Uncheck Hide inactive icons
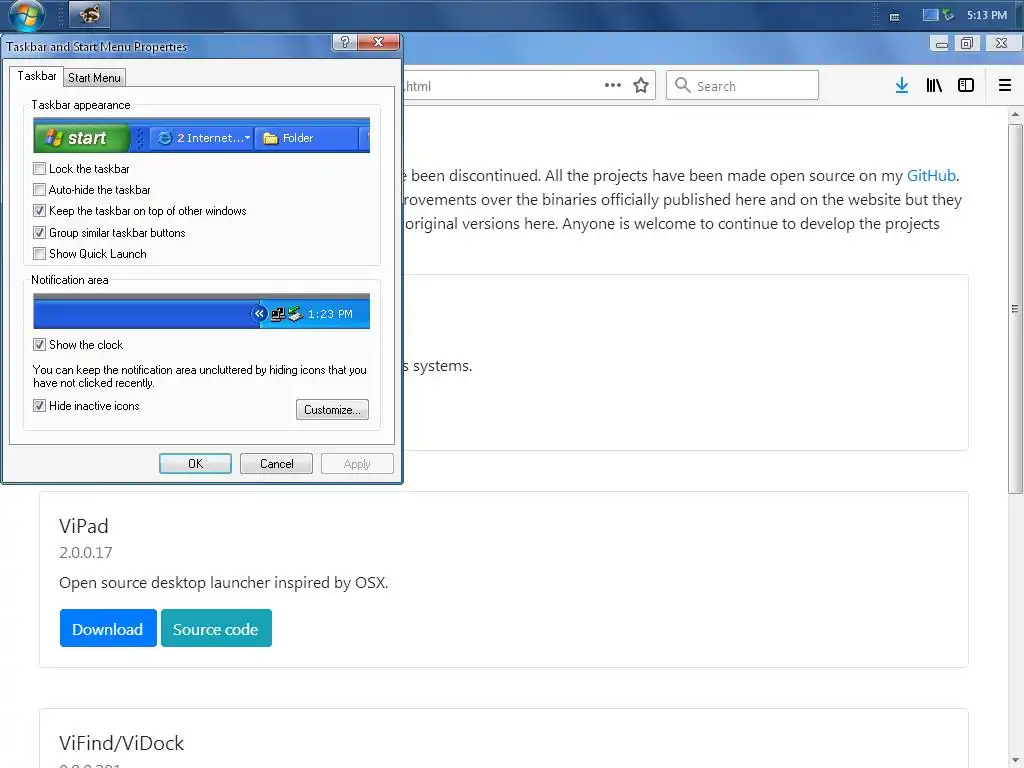Viewport: 1024px width, 768px height. coord(39,406)
